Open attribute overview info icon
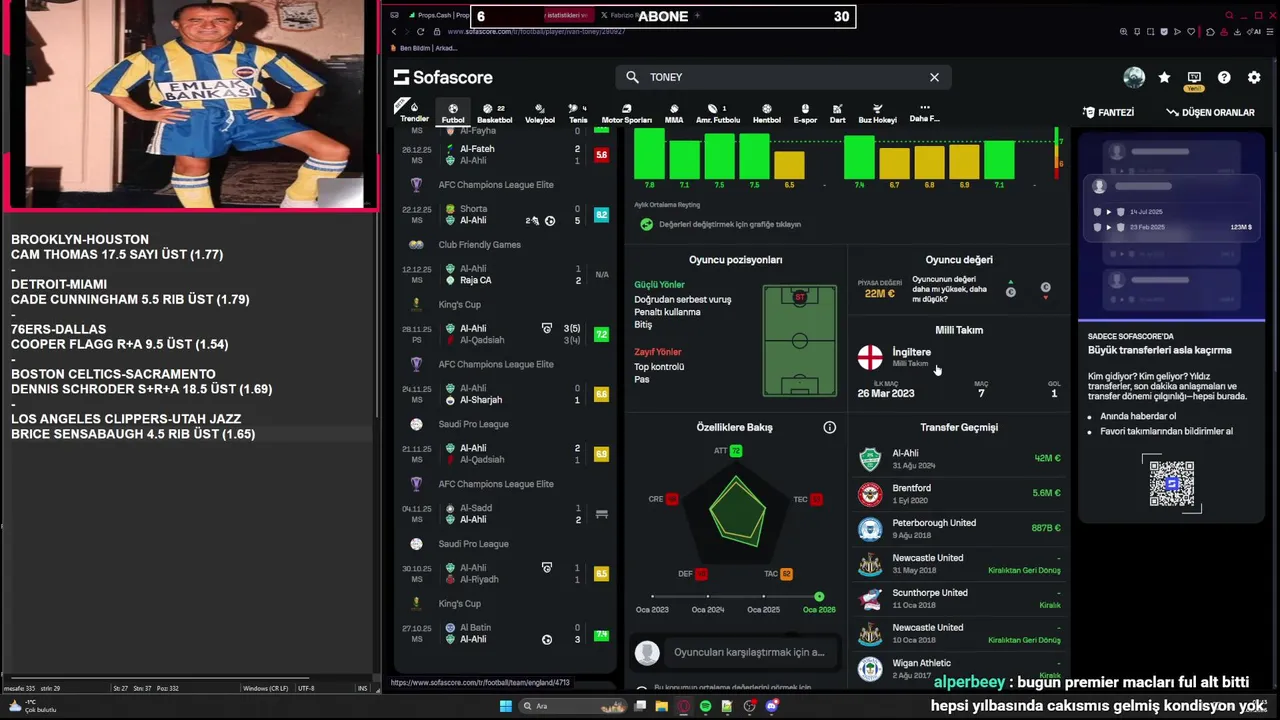The image size is (1280, 720). coord(829,427)
